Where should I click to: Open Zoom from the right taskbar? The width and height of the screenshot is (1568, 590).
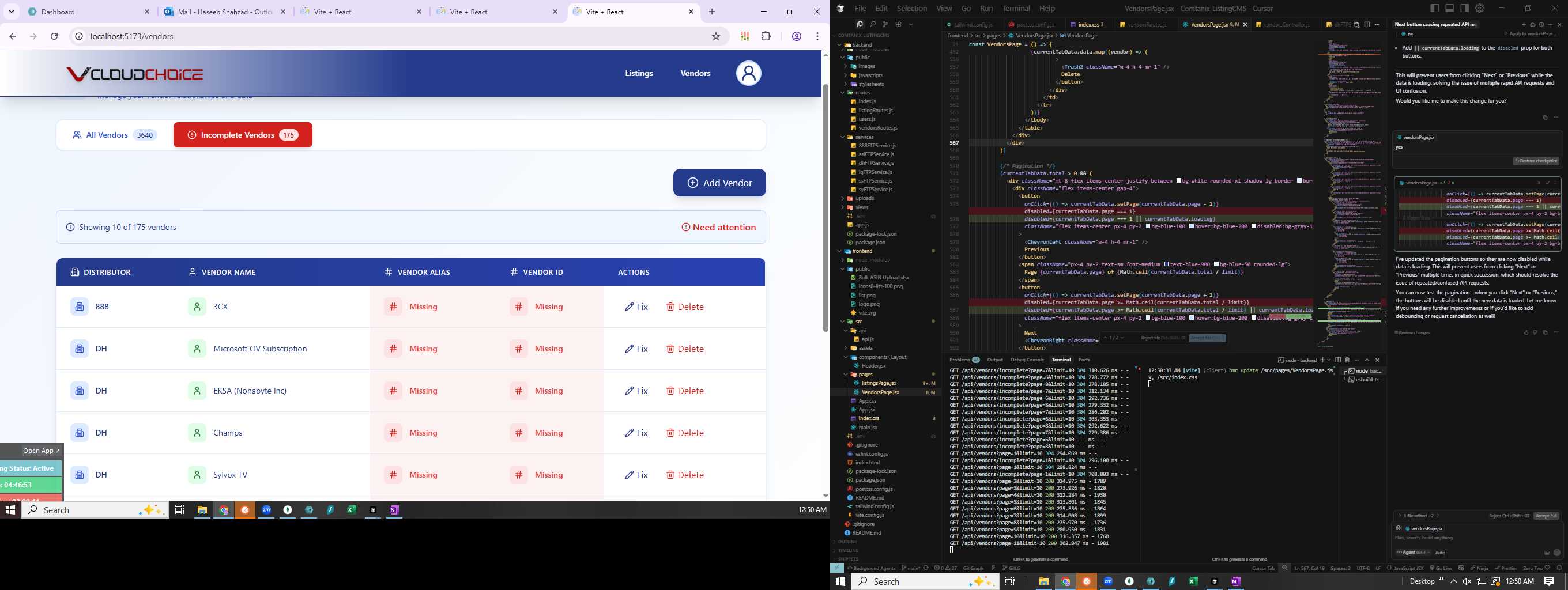tap(1108, 581)
